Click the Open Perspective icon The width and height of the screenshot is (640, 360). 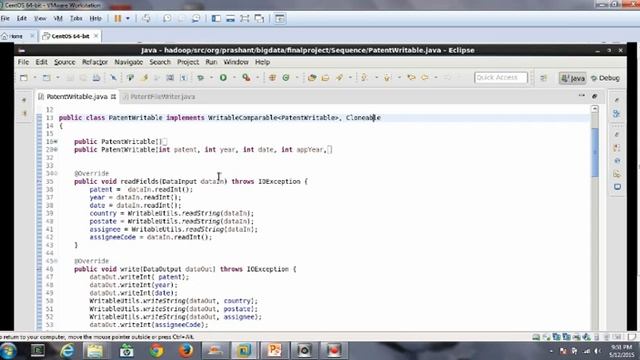tap(543, 78)
